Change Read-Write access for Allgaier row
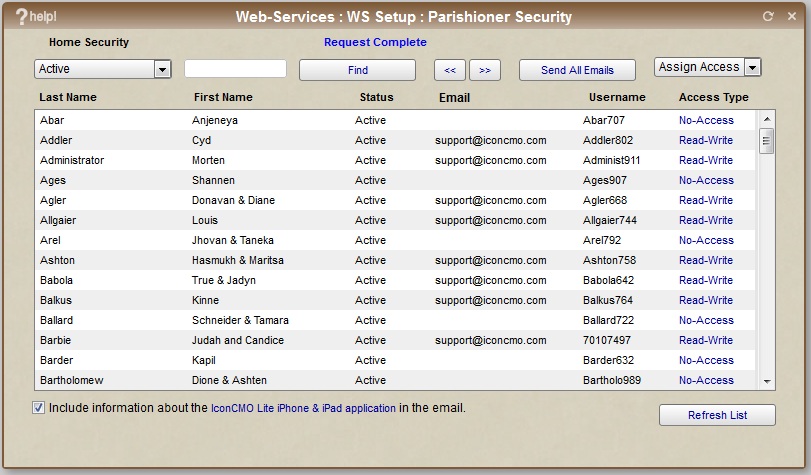This screenshot has height=475, width=811. pos(705,220)
